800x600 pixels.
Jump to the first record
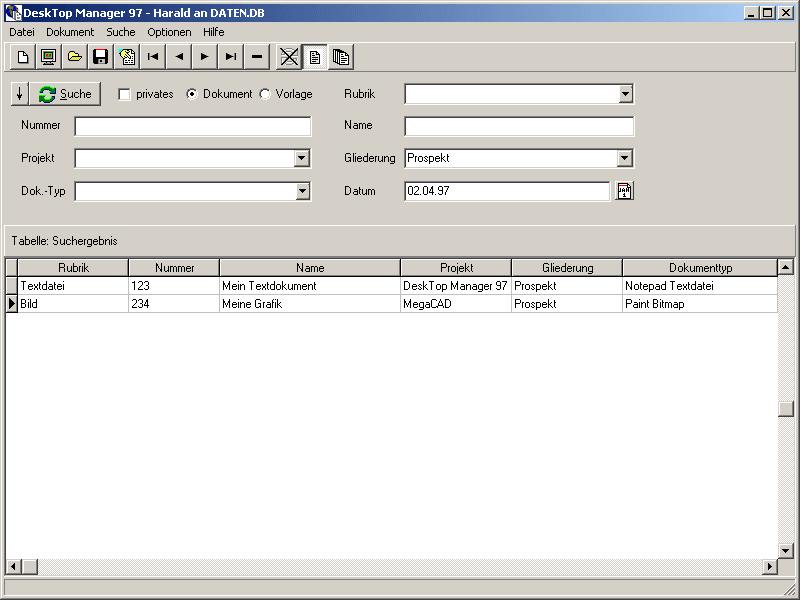point(153,57)
